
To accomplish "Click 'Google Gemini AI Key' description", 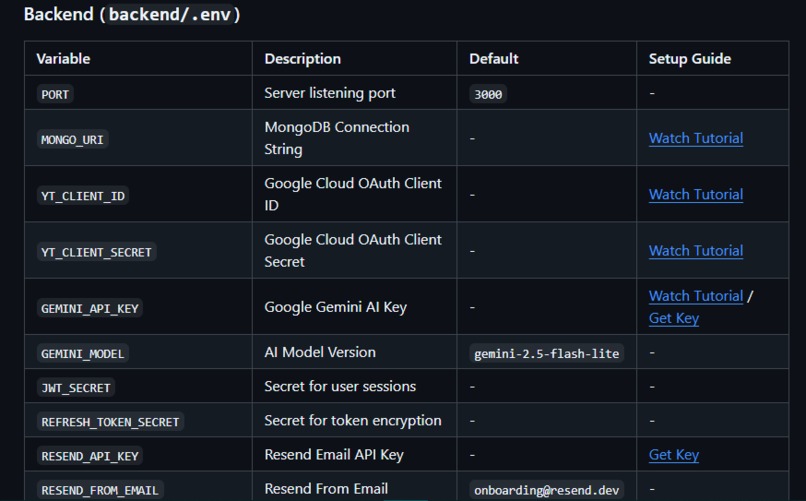I will click(335, 307).
